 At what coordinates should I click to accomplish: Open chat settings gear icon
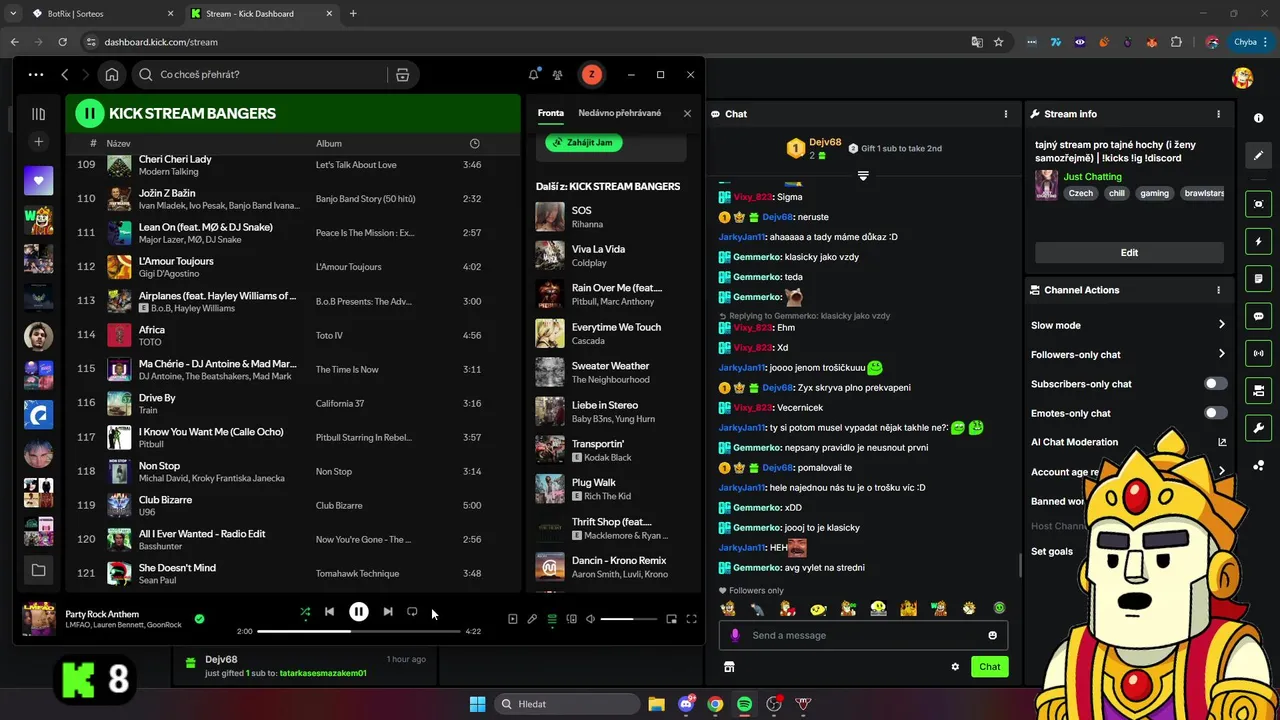pyautogui.click(x=955, y=667)
